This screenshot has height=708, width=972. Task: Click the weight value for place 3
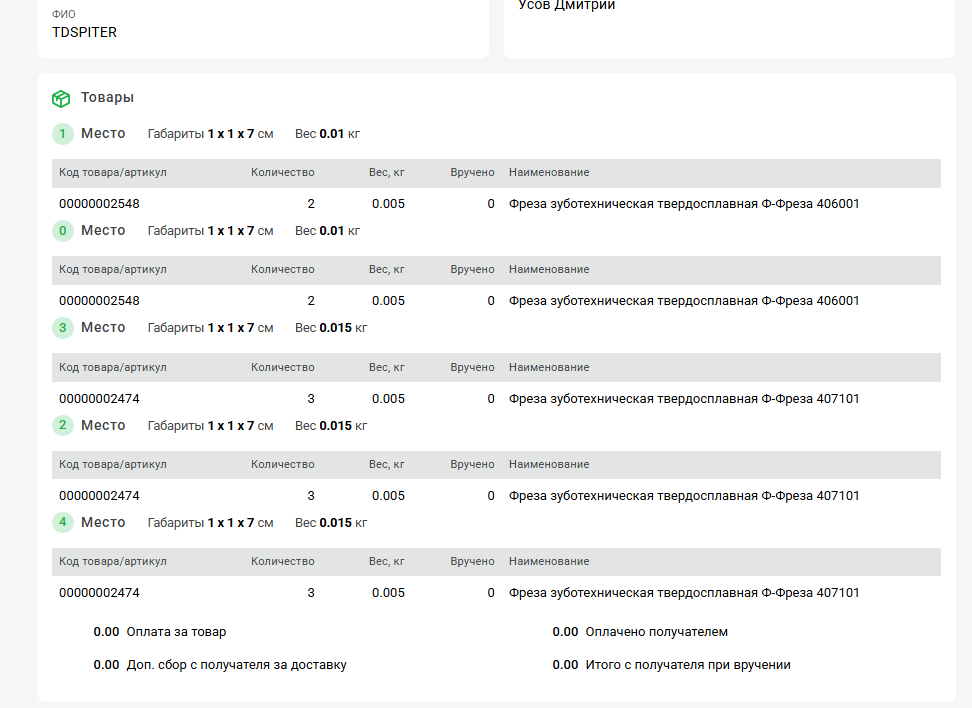[x=335, y=328]
